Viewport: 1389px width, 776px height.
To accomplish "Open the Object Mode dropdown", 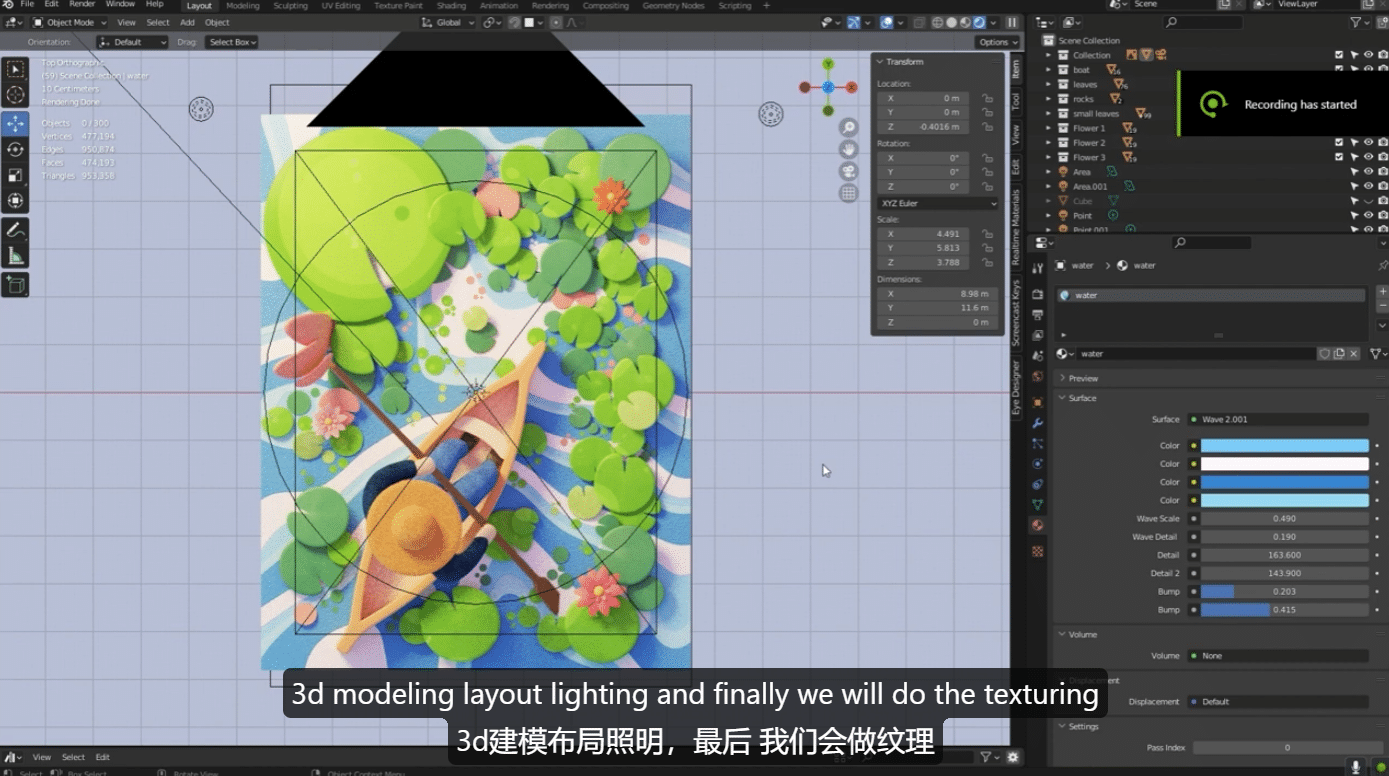I will [69, 22].
